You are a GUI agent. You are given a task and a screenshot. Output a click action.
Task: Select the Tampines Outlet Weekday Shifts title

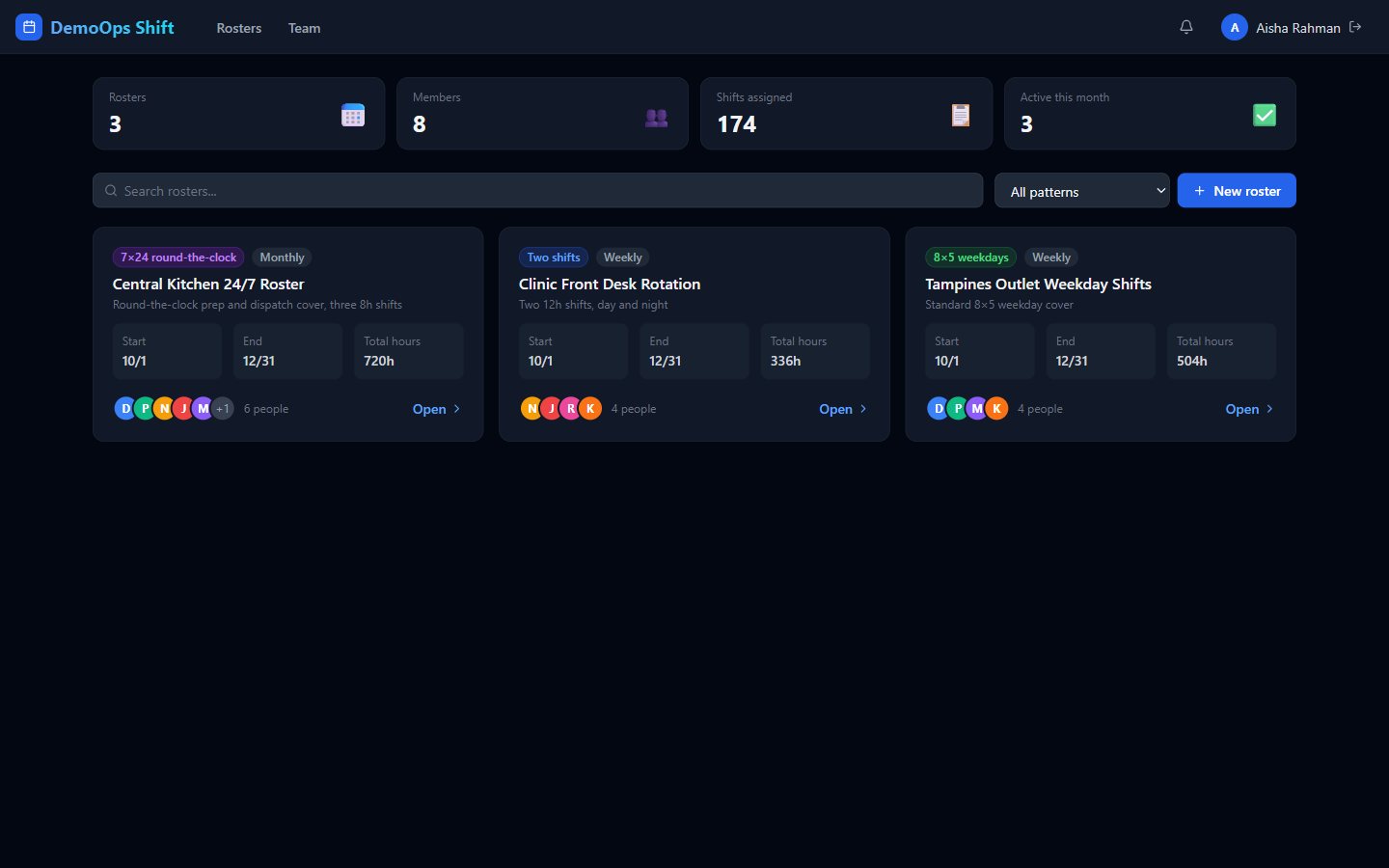[1038, 284]
